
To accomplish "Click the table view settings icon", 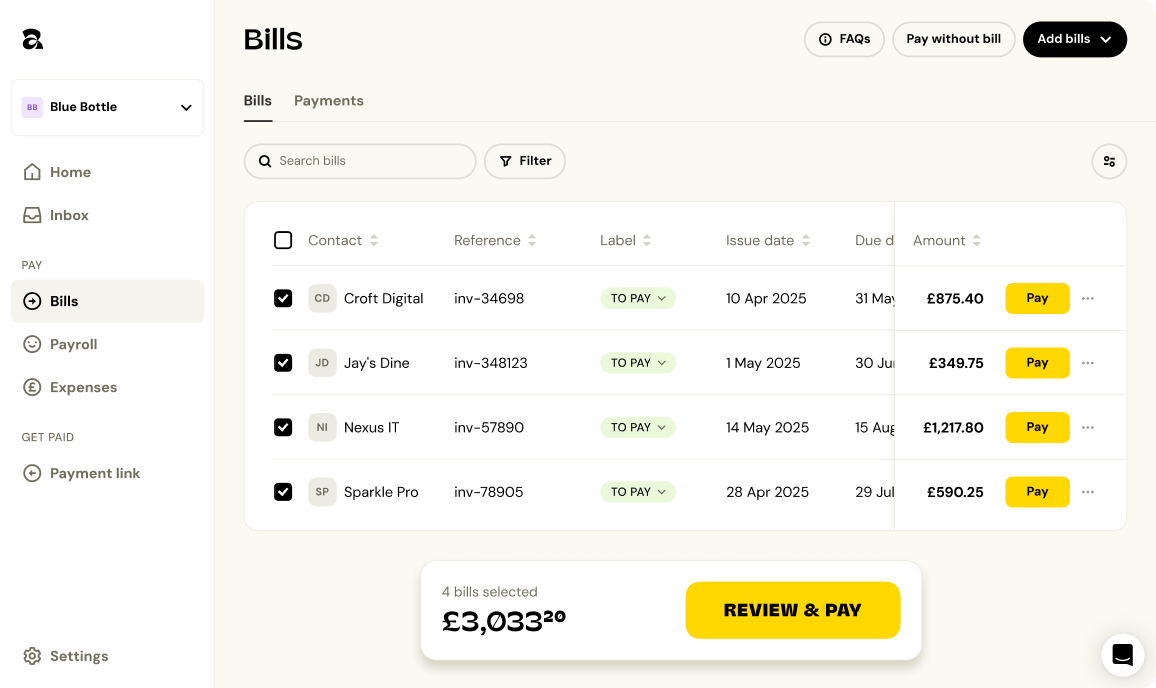I will 1109,161.
